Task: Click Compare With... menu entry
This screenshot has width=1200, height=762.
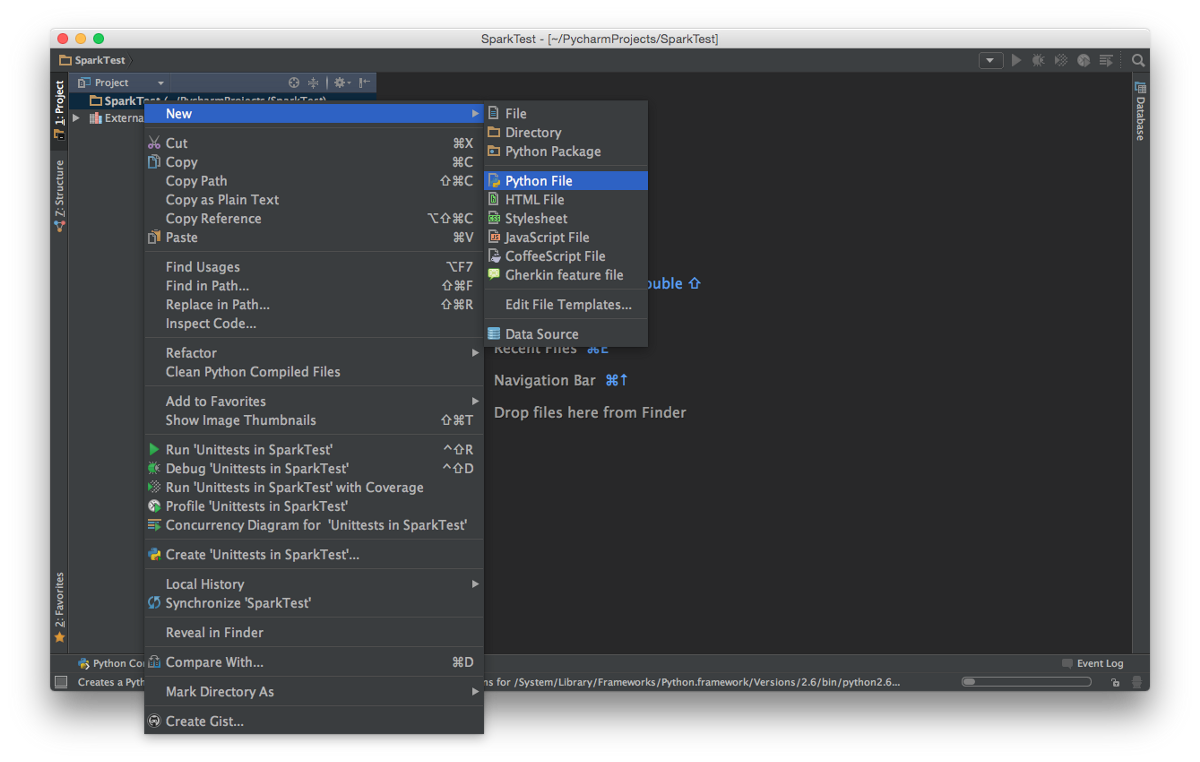Action: [x=314, y=662]
